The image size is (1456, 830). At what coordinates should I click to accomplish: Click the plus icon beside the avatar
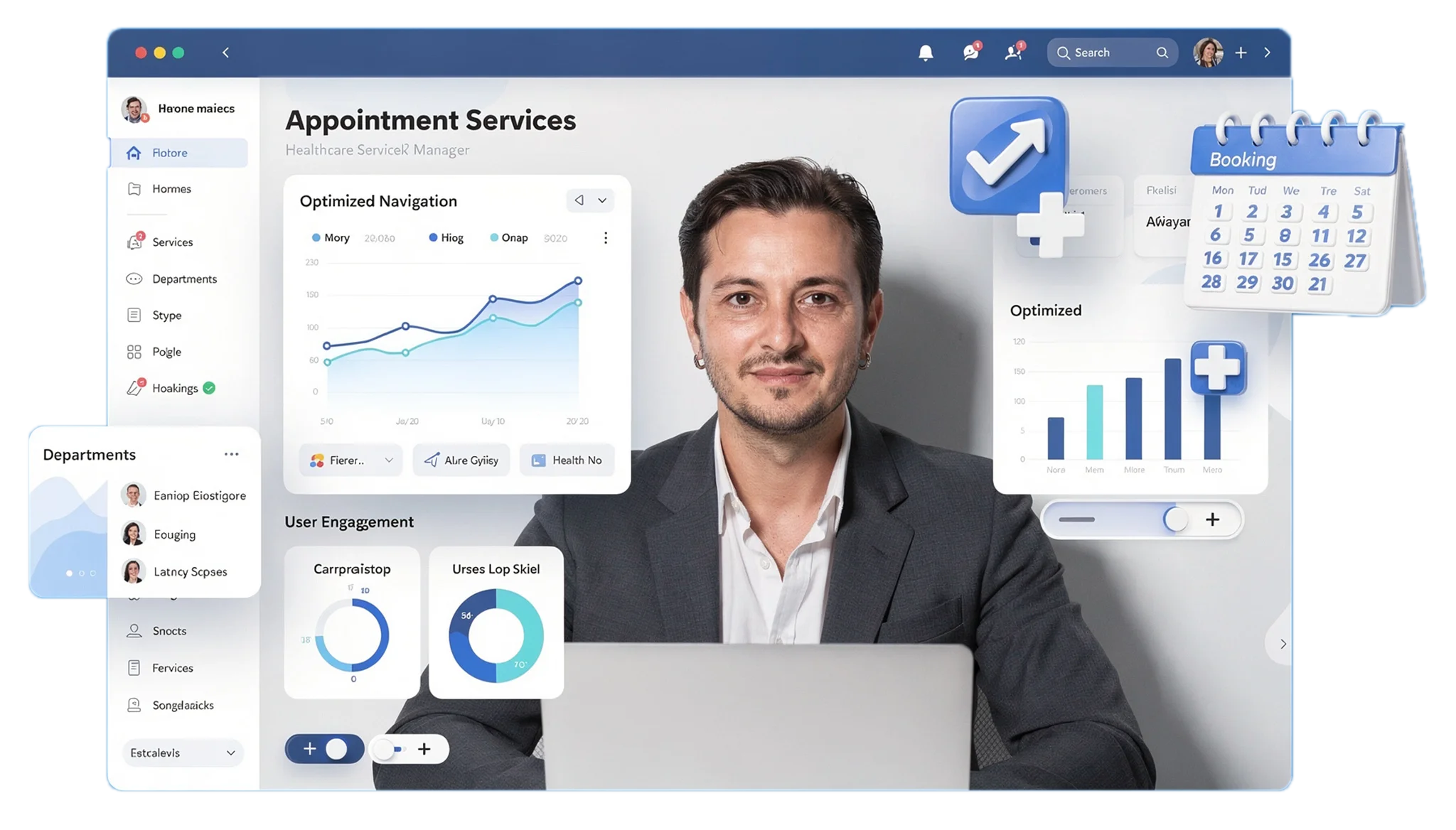click(1241, 53)
